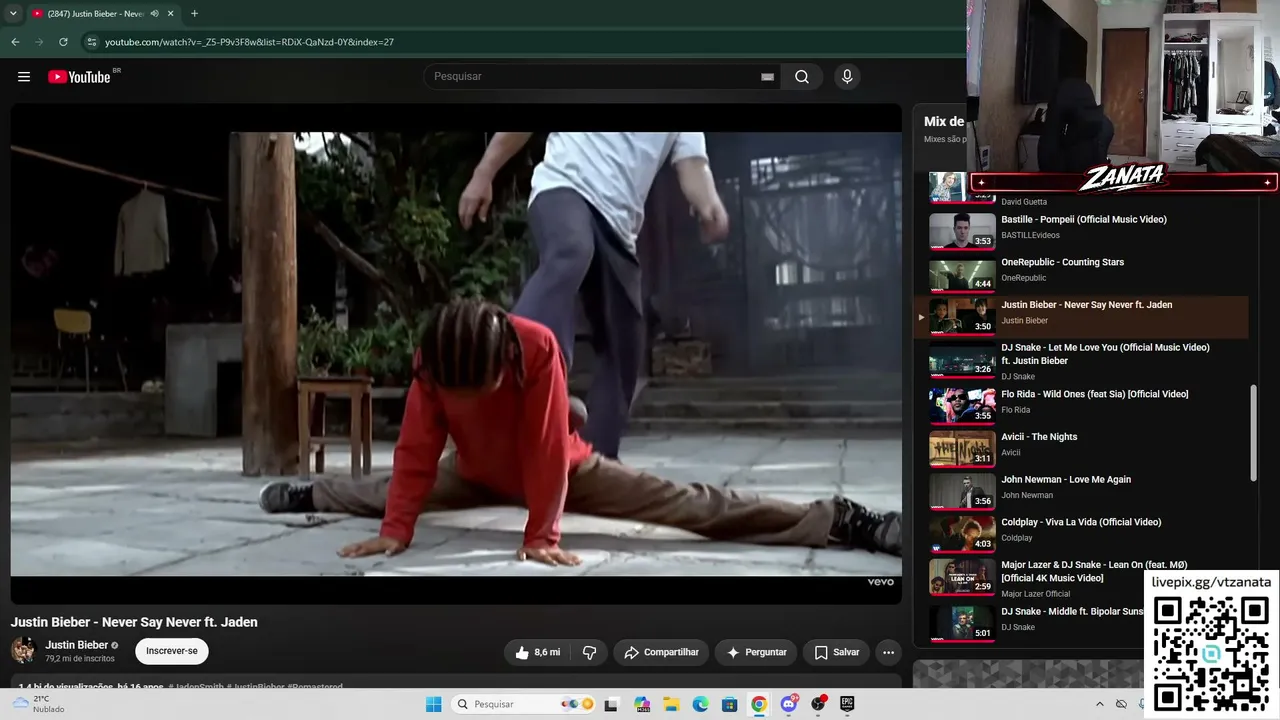Open the Counting Stars thumbnail
The width and height of the screenshot is (1280, 720).
click(x=962, y=274)
